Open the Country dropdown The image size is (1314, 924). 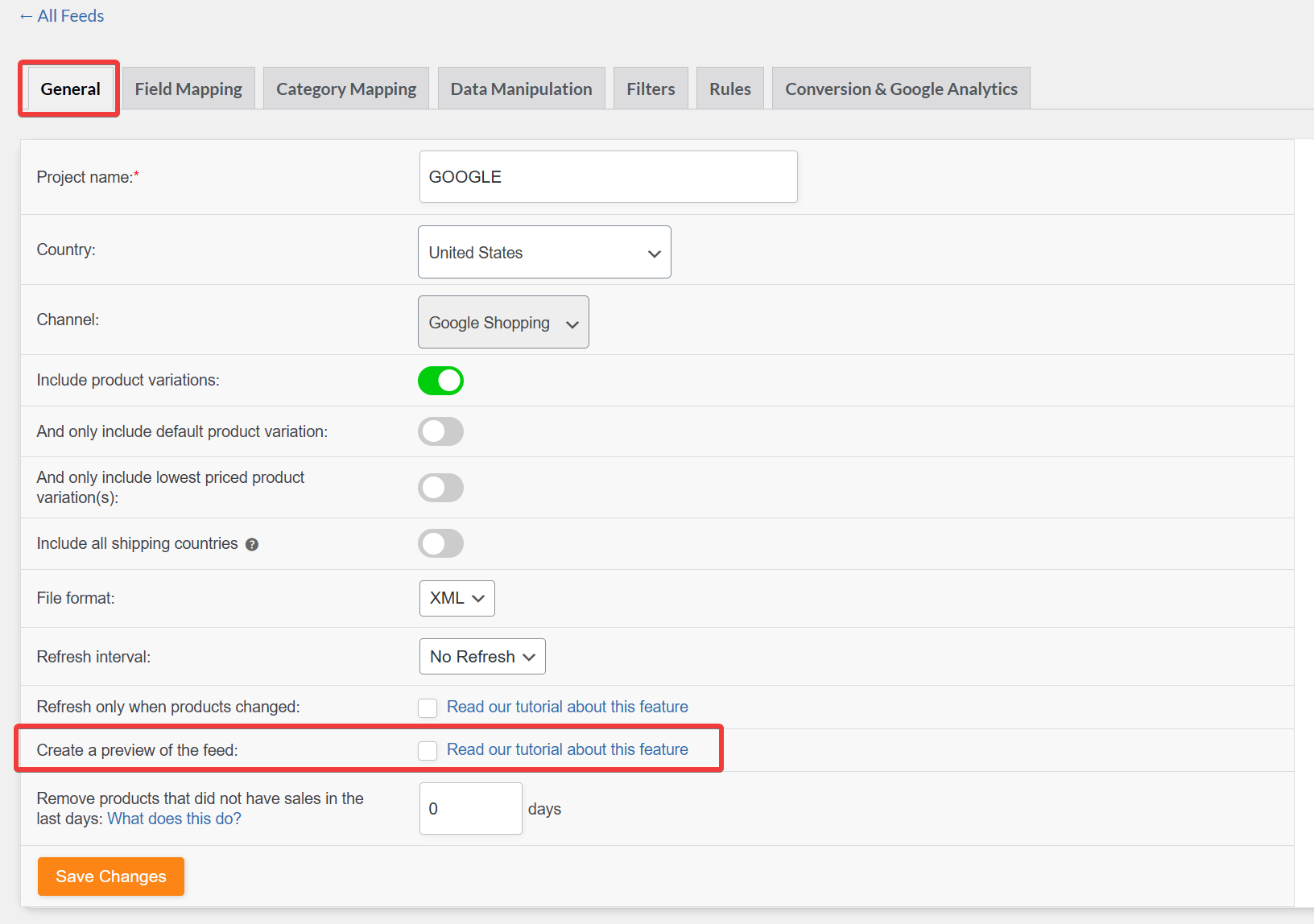[544, 252]
